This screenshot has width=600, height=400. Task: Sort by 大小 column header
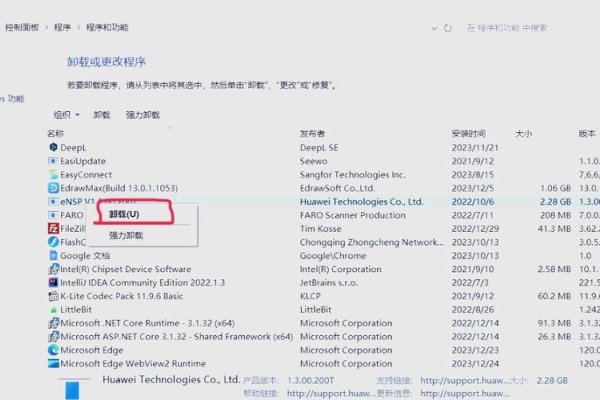tap(523, 134)
